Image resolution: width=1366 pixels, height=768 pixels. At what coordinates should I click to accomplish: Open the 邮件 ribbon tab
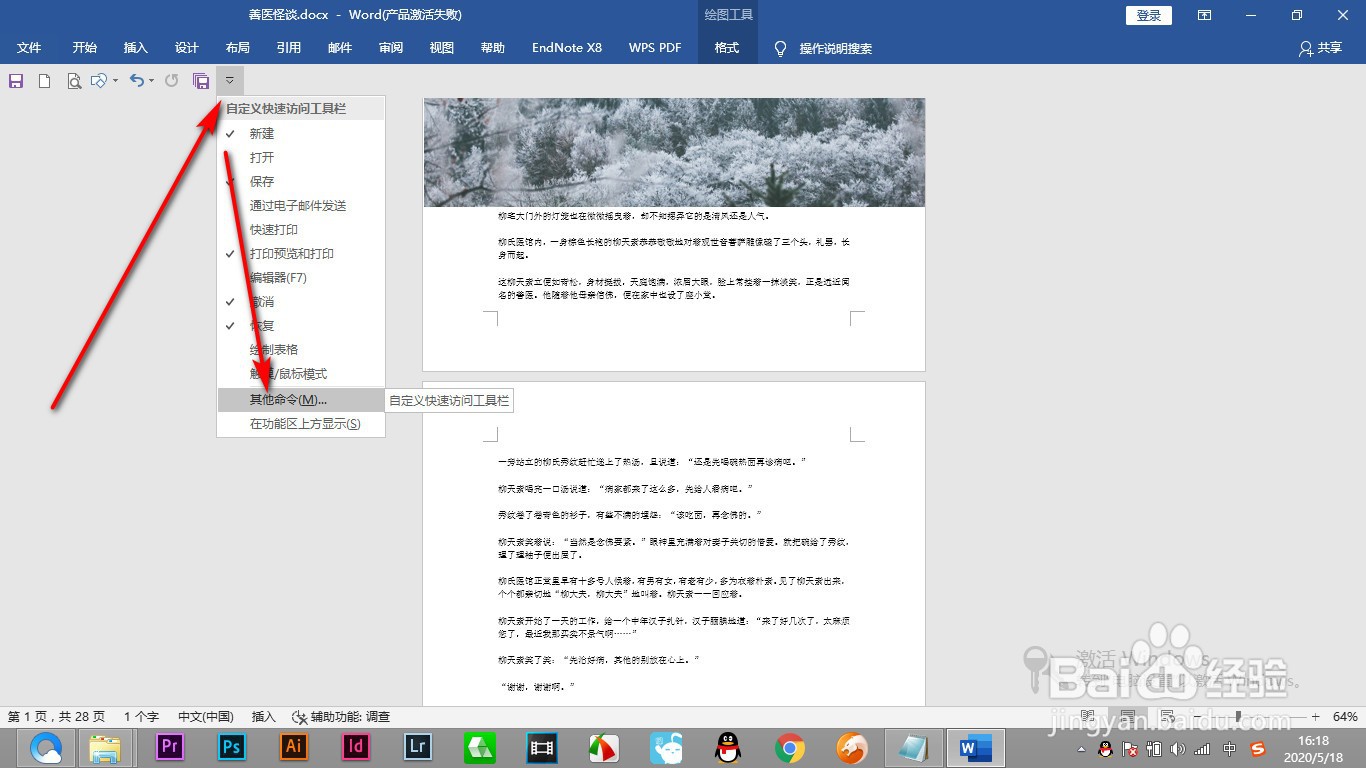(x=340, y=47)
